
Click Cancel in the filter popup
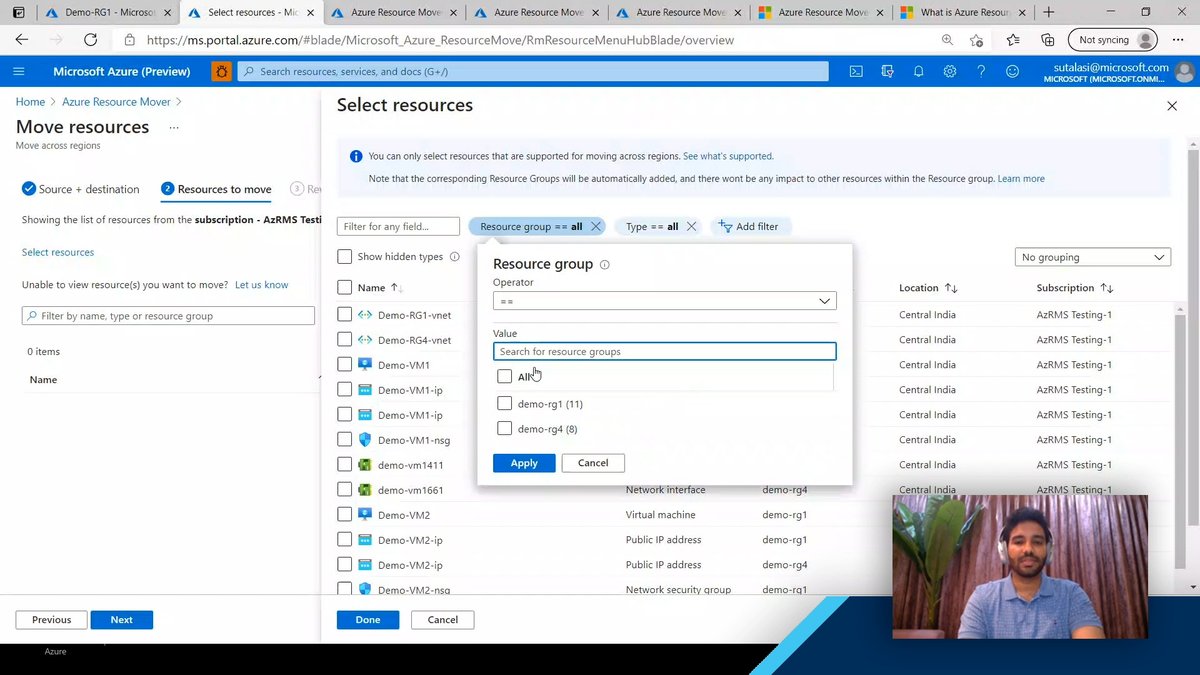click(x=593, y=463)
